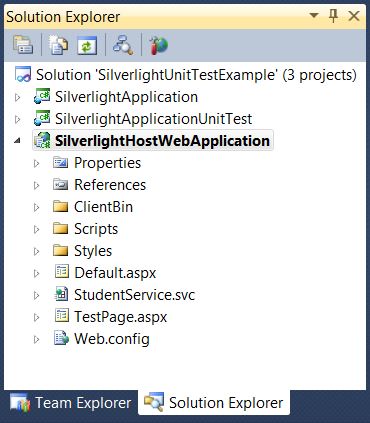This screenshot has width=370, height=423.
Task: Toggle the Auto Hide pin icon
Action: (x=333, y=16)
